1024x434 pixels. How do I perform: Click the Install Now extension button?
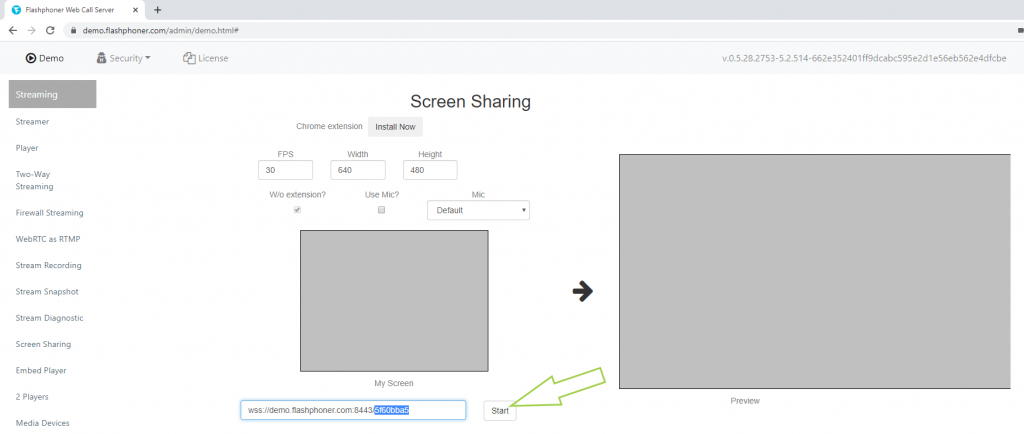(395, 127)
